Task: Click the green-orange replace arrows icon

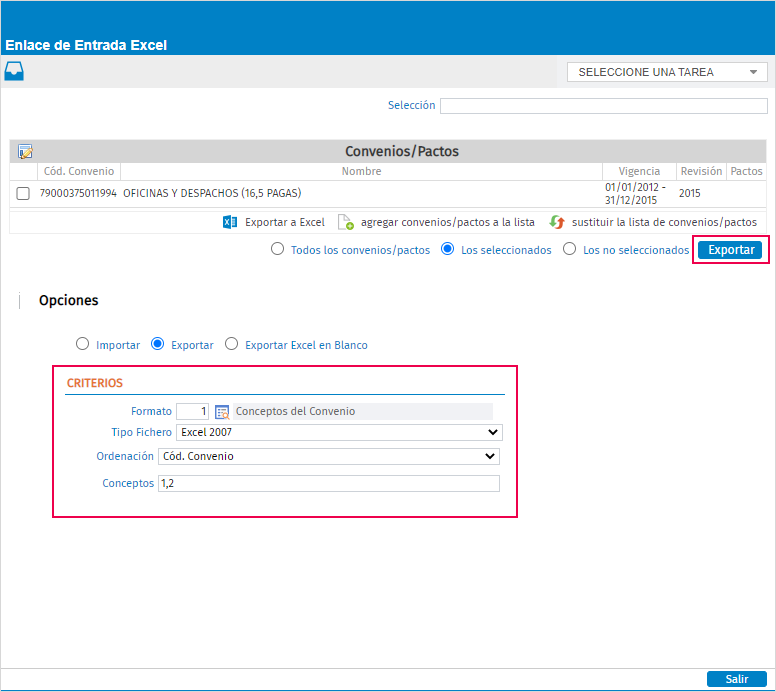Action: pos(557,222)
